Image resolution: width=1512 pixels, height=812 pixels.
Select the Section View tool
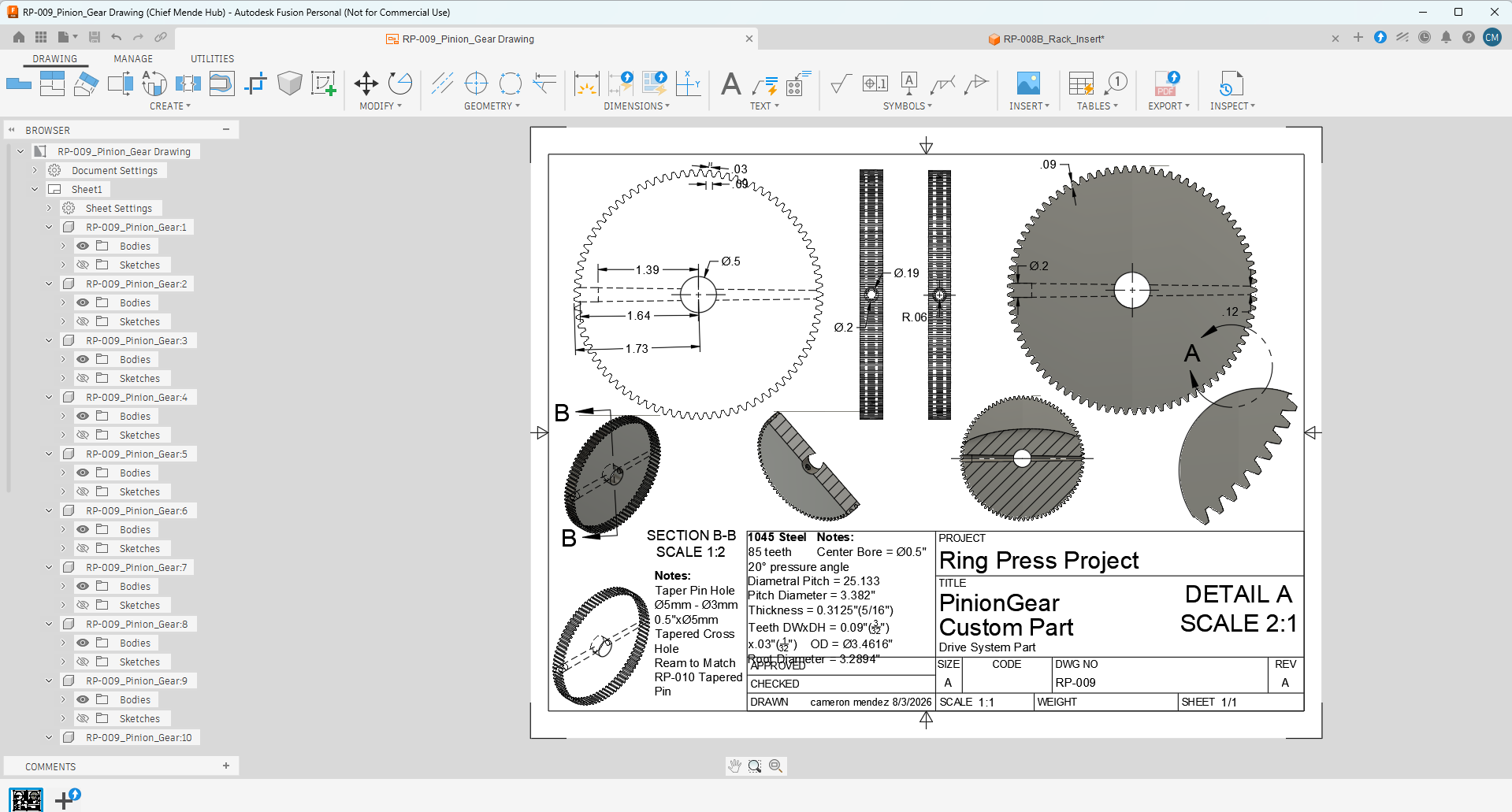120,83
